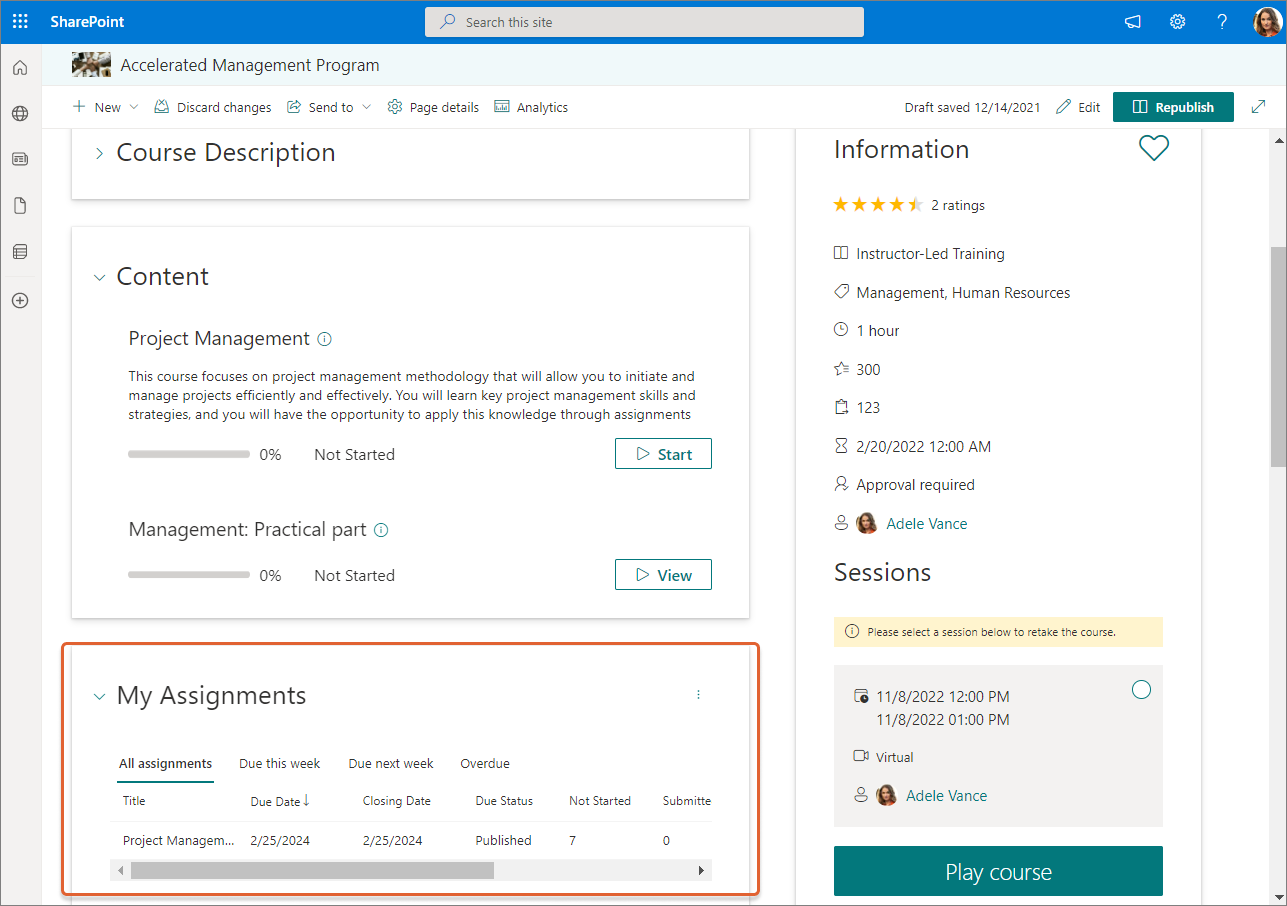Select the Due this week tab
1287x906 pixels.
[279, 764]
